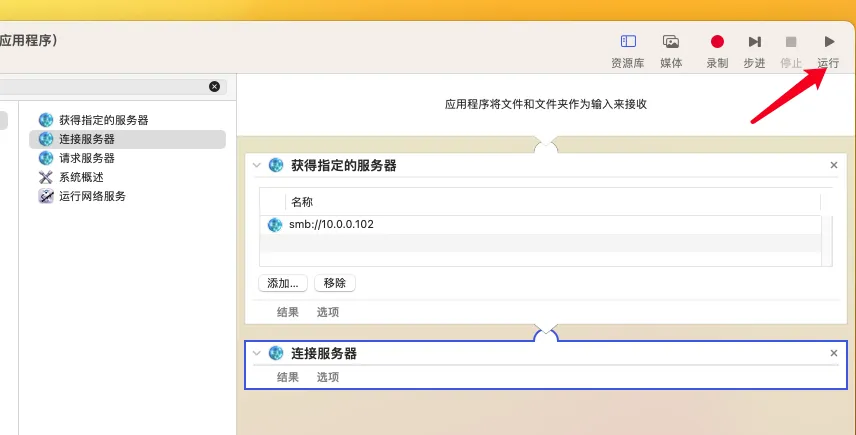
Task: Toggle the Library (资源库) sidebar icon
Action: click(x=628, y=42)
